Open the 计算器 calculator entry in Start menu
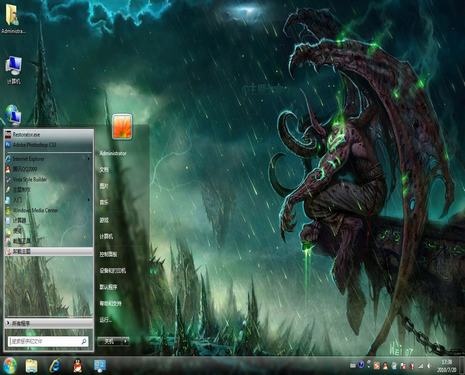Screen dimensions: 465x375 click(49, 221)
